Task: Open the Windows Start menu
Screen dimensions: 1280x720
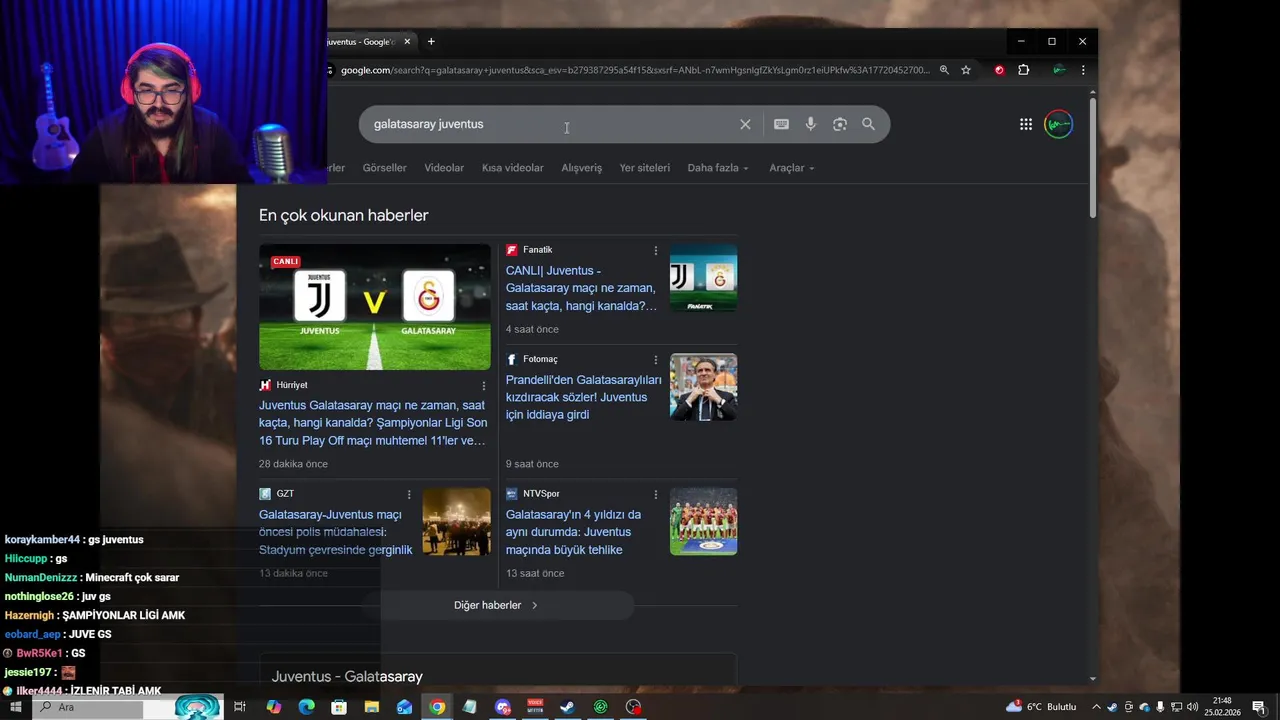Action: tap(15, 707)
